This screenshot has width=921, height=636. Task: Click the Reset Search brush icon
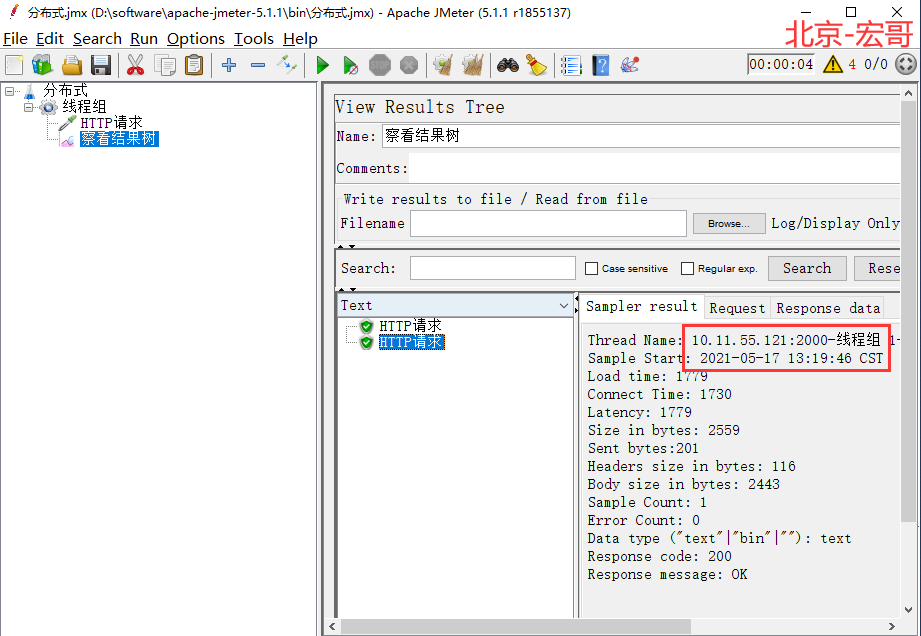[x=536, y=65]
